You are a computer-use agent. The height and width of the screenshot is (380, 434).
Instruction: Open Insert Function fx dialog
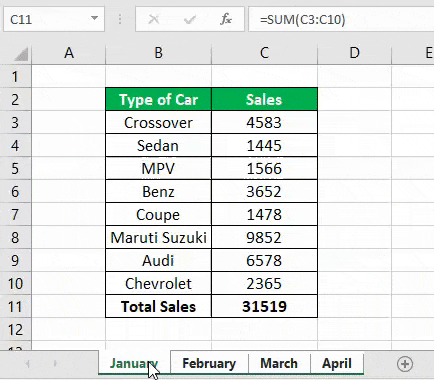[x=226, y=19]
